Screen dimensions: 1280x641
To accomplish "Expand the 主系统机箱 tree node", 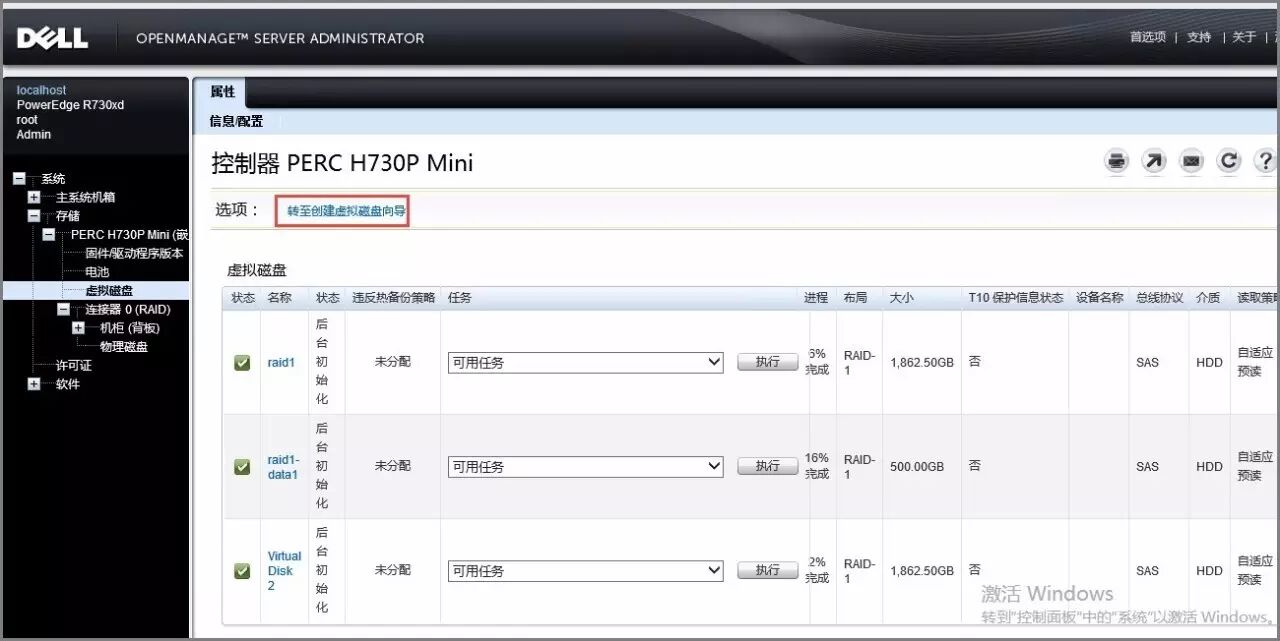I will point(34,197).
